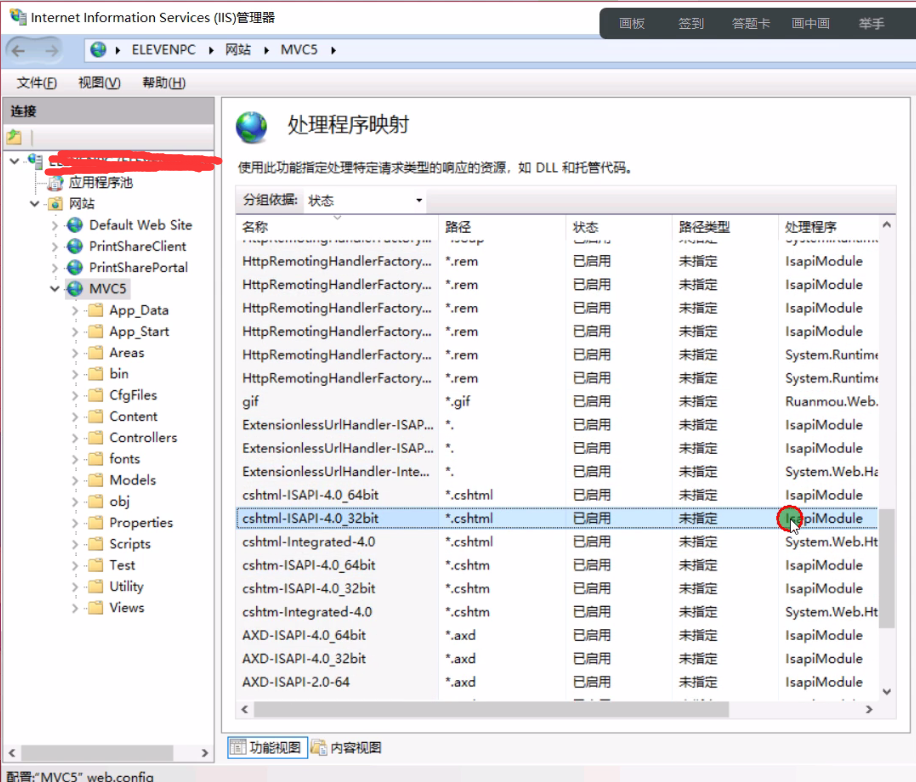The image size is (916, 782).
Task: Click the 答题卡 overlay button
Action: click(751, 23)
